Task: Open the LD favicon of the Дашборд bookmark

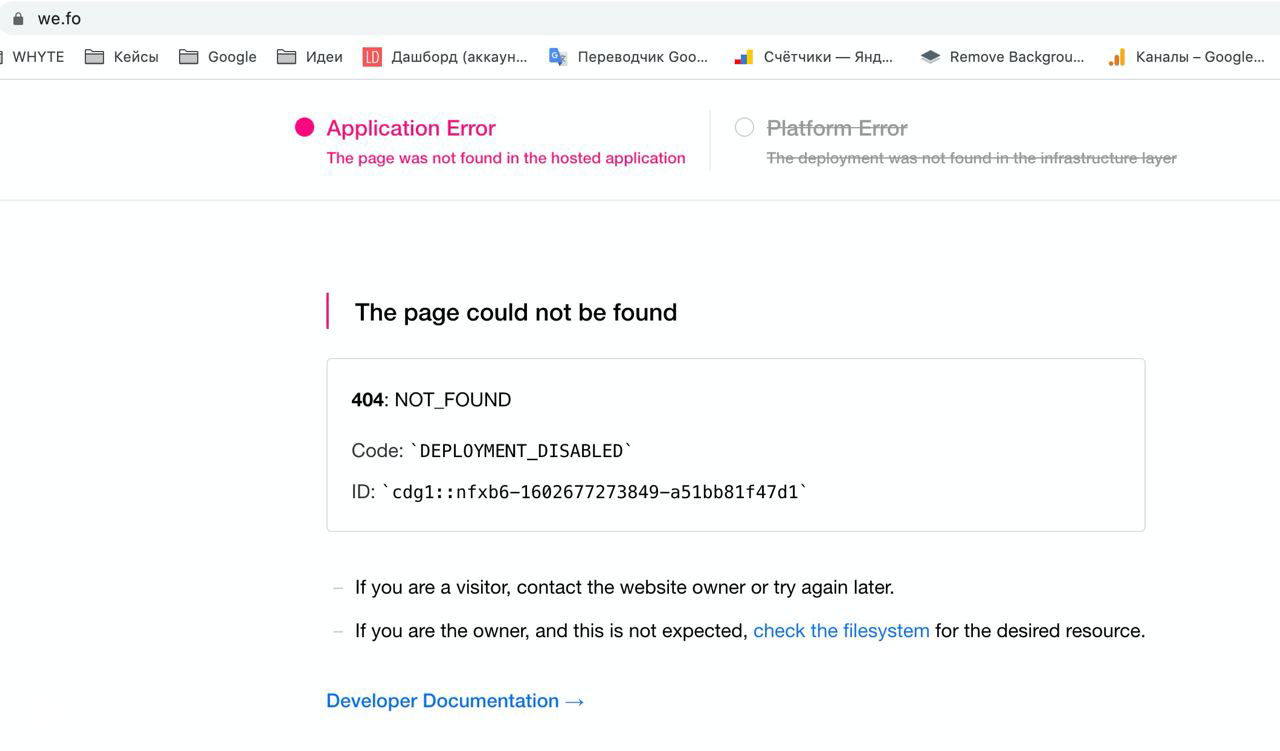Action: [x=372, y=57]
